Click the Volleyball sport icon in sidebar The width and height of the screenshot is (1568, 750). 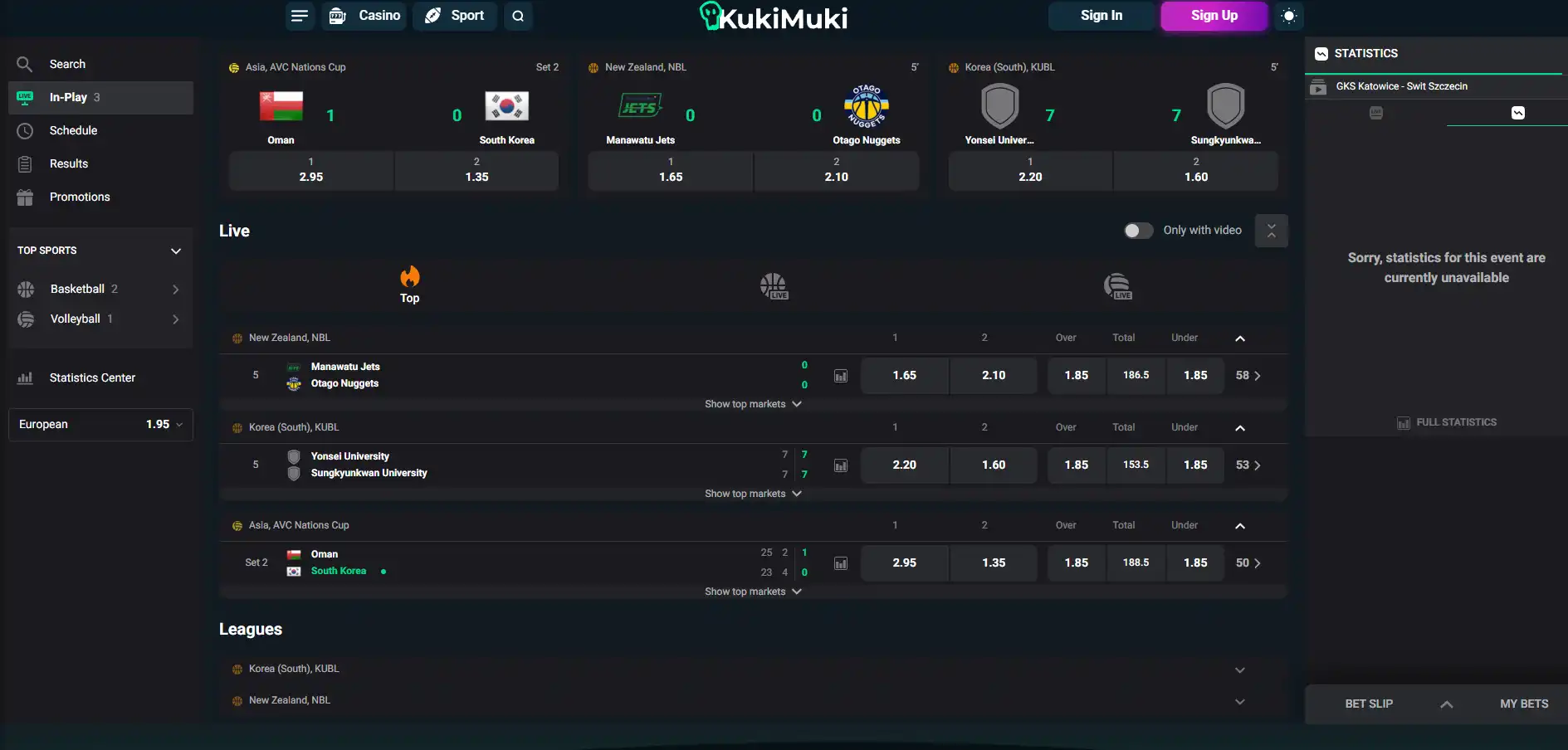pos(27,319)
